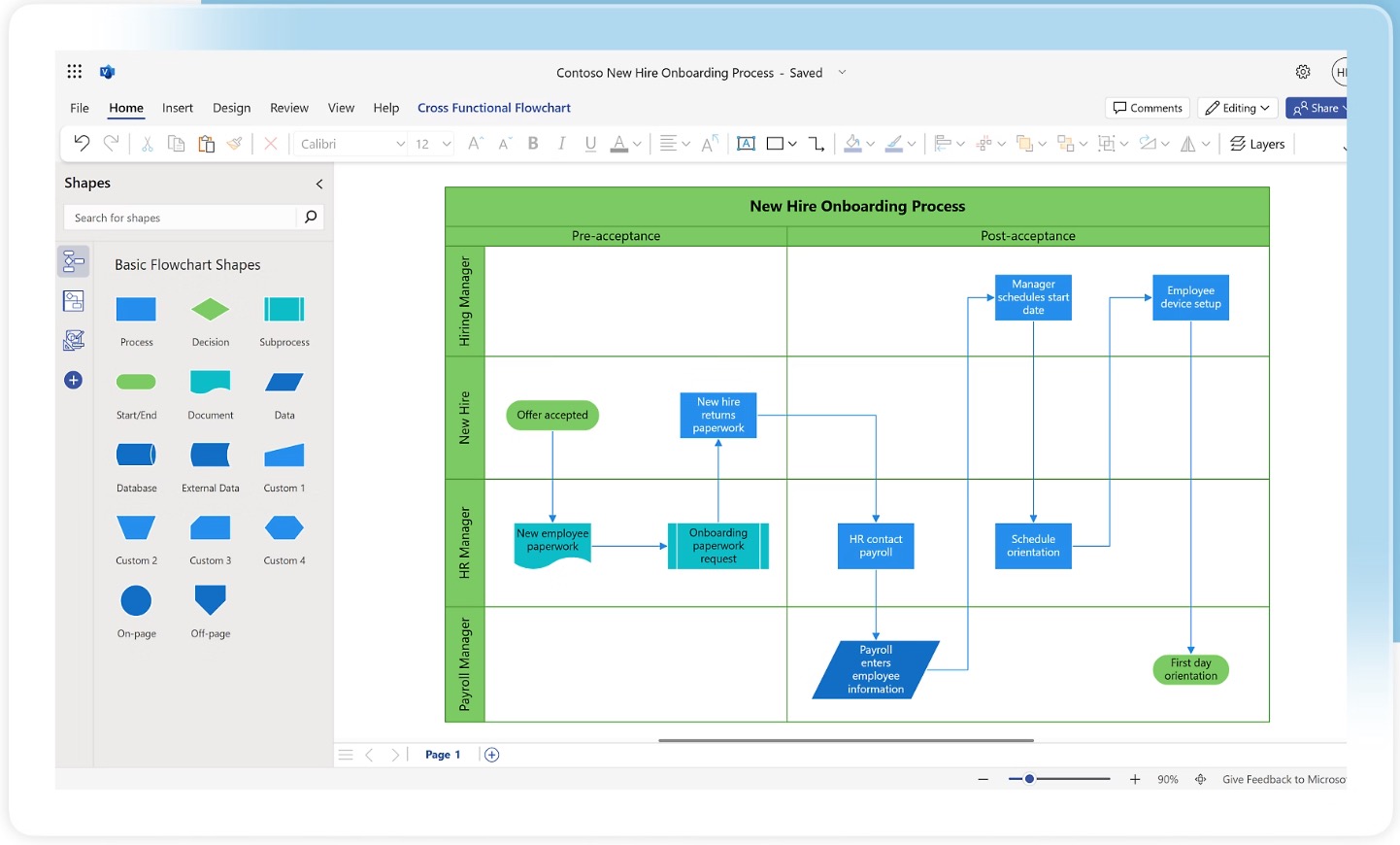1400x845 pixels.
Task: Select the Text Box tool
Action: coord(746,144)
